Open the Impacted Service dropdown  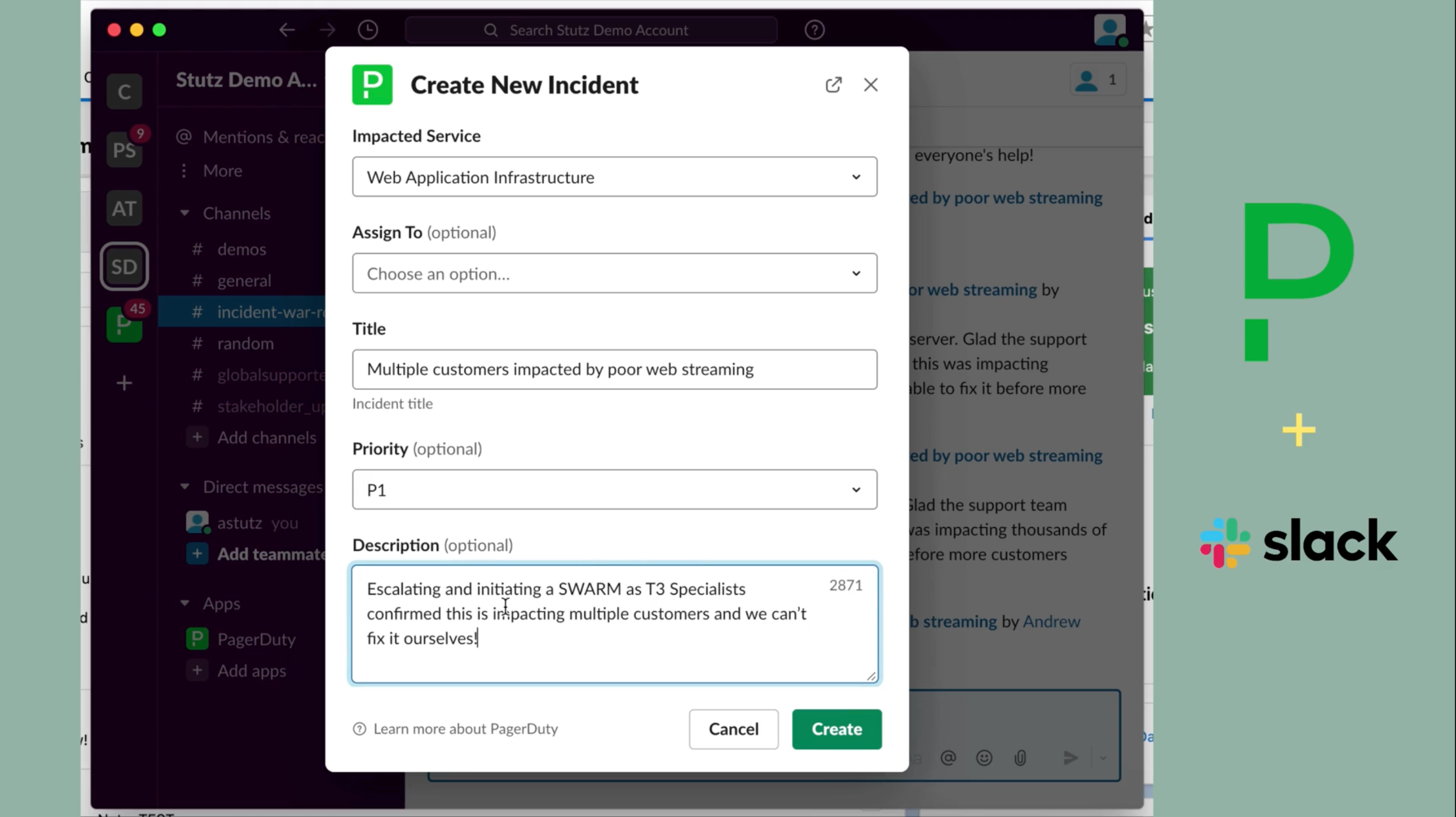pos(855,177)
